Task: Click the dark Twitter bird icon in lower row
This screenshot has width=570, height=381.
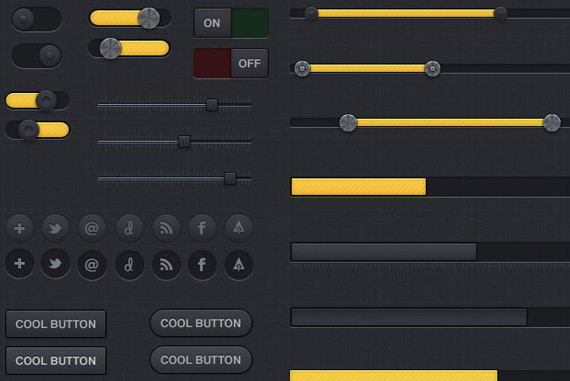Action: point(55,264)
